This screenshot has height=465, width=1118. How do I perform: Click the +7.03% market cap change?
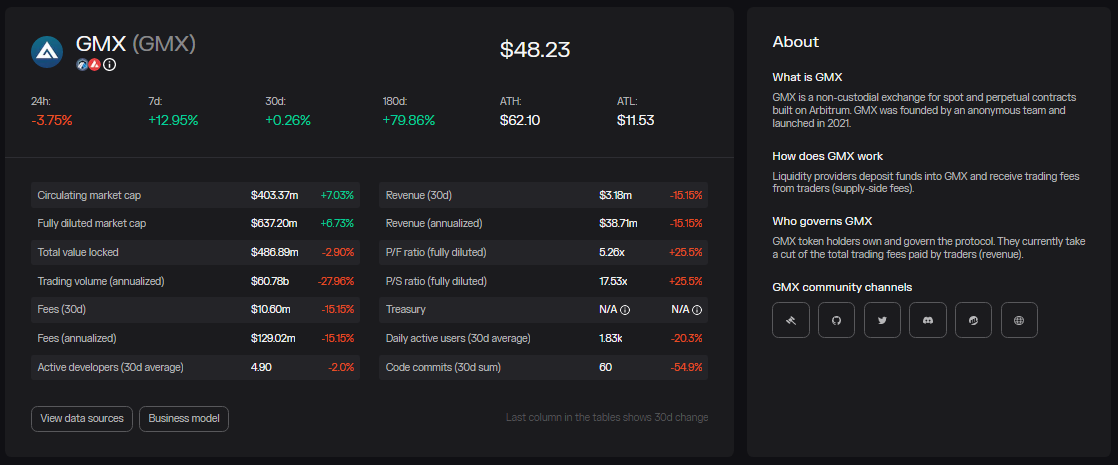pos(337,195)
